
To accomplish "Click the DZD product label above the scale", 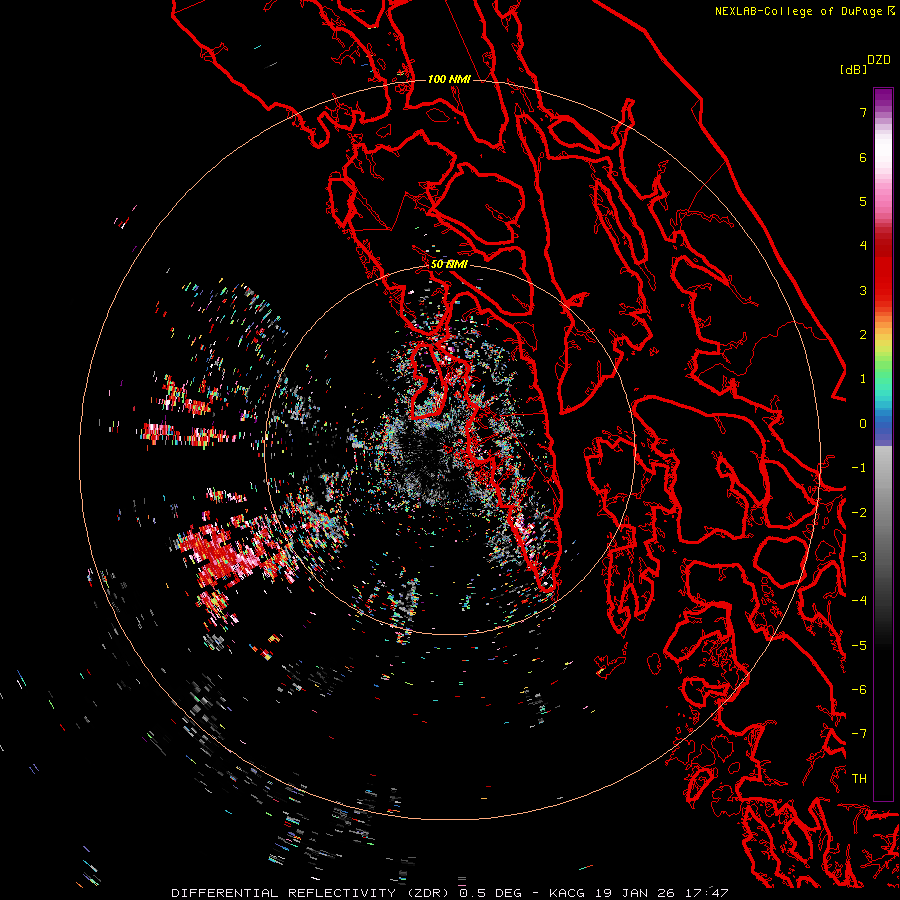I will coord(879,60).
